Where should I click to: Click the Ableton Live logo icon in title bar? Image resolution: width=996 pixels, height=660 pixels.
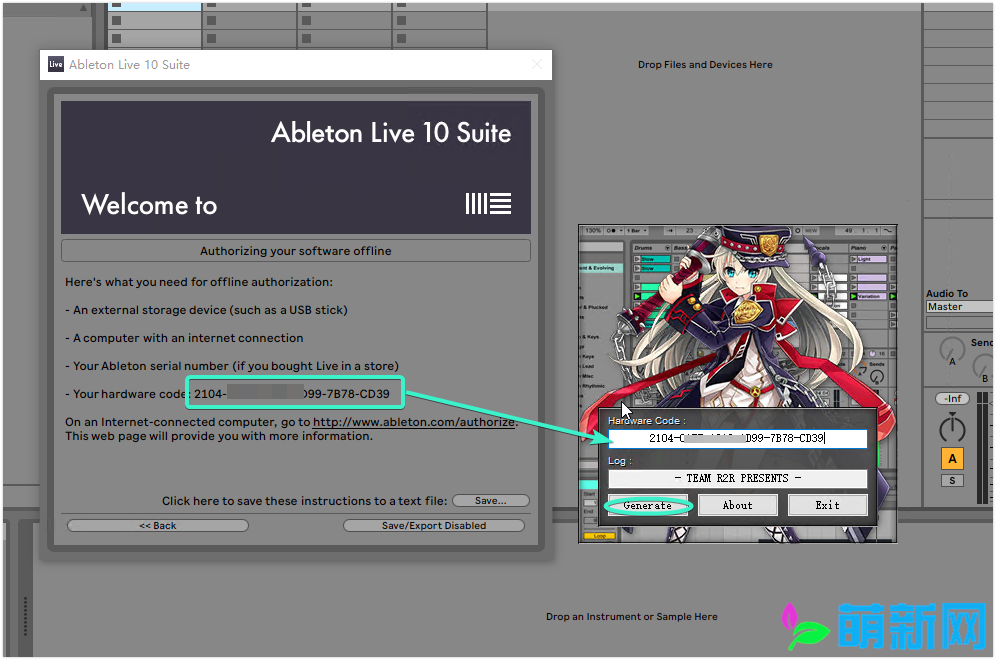tap(56, 64)
